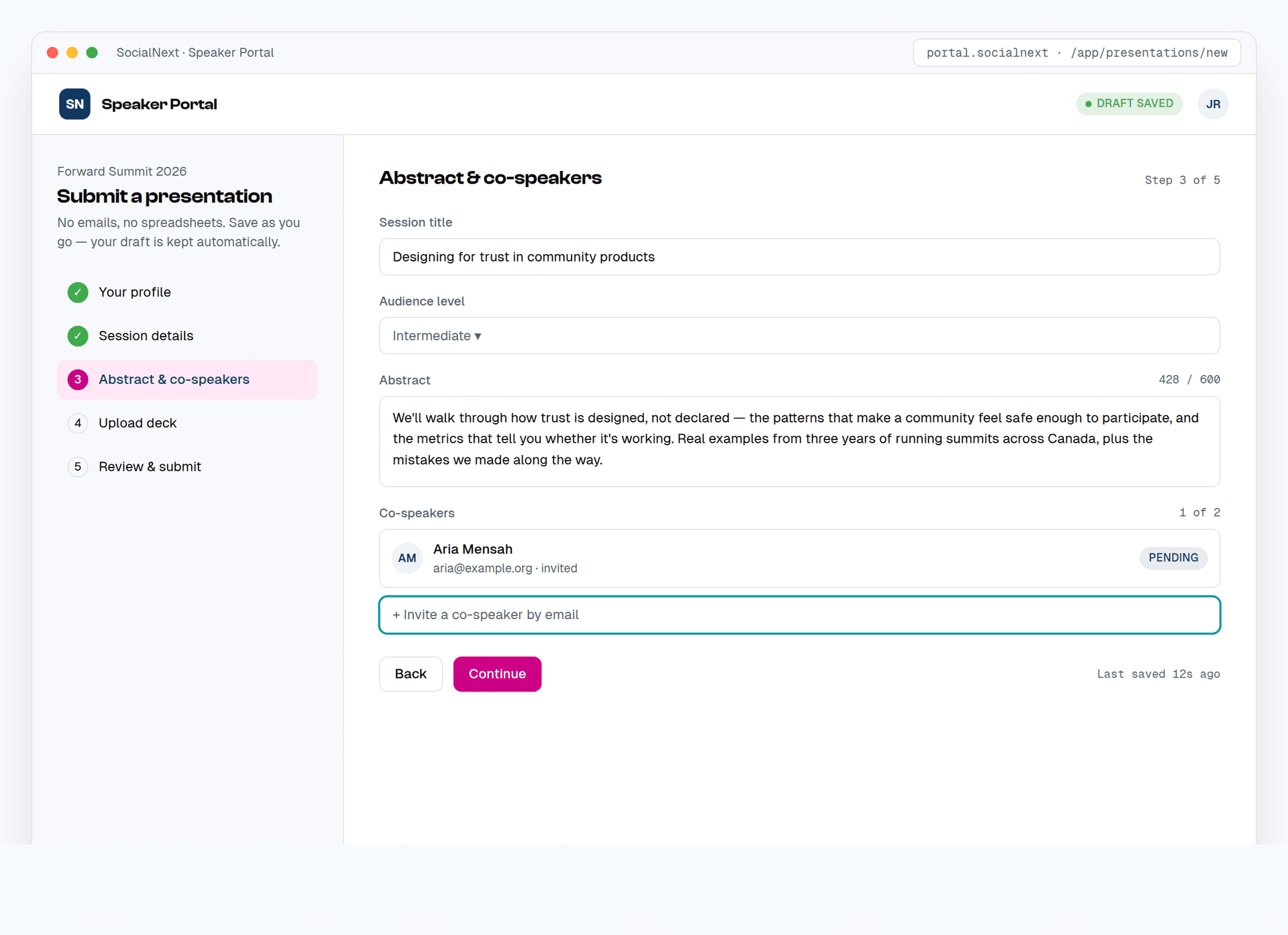Click the Continue button

pos(497,674)
